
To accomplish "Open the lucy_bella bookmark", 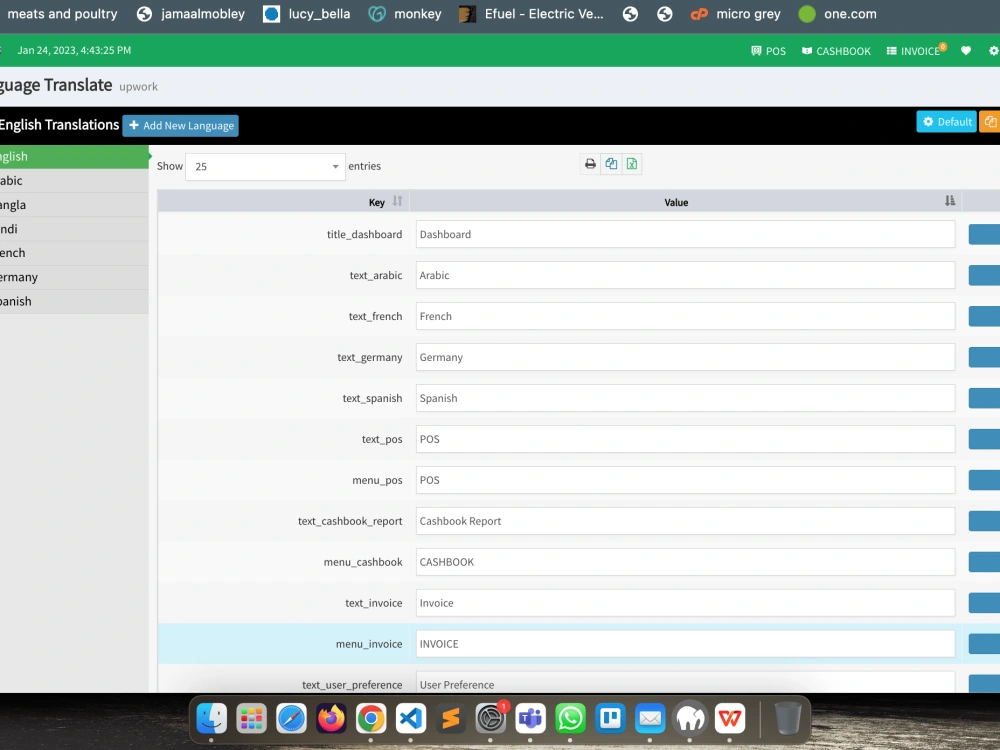I will [x=307, y=14].
